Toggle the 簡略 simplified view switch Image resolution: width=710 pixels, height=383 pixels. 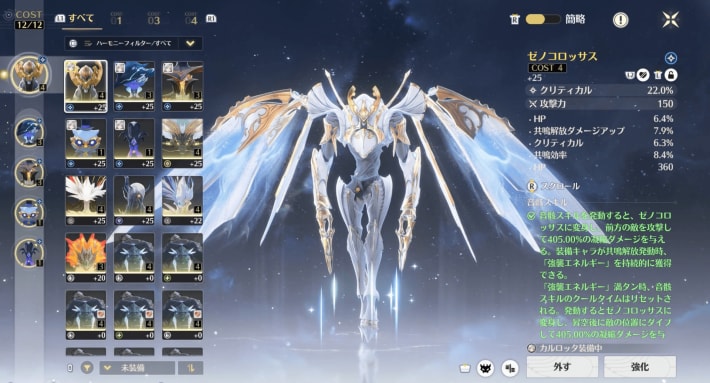(x=542, y=19)
